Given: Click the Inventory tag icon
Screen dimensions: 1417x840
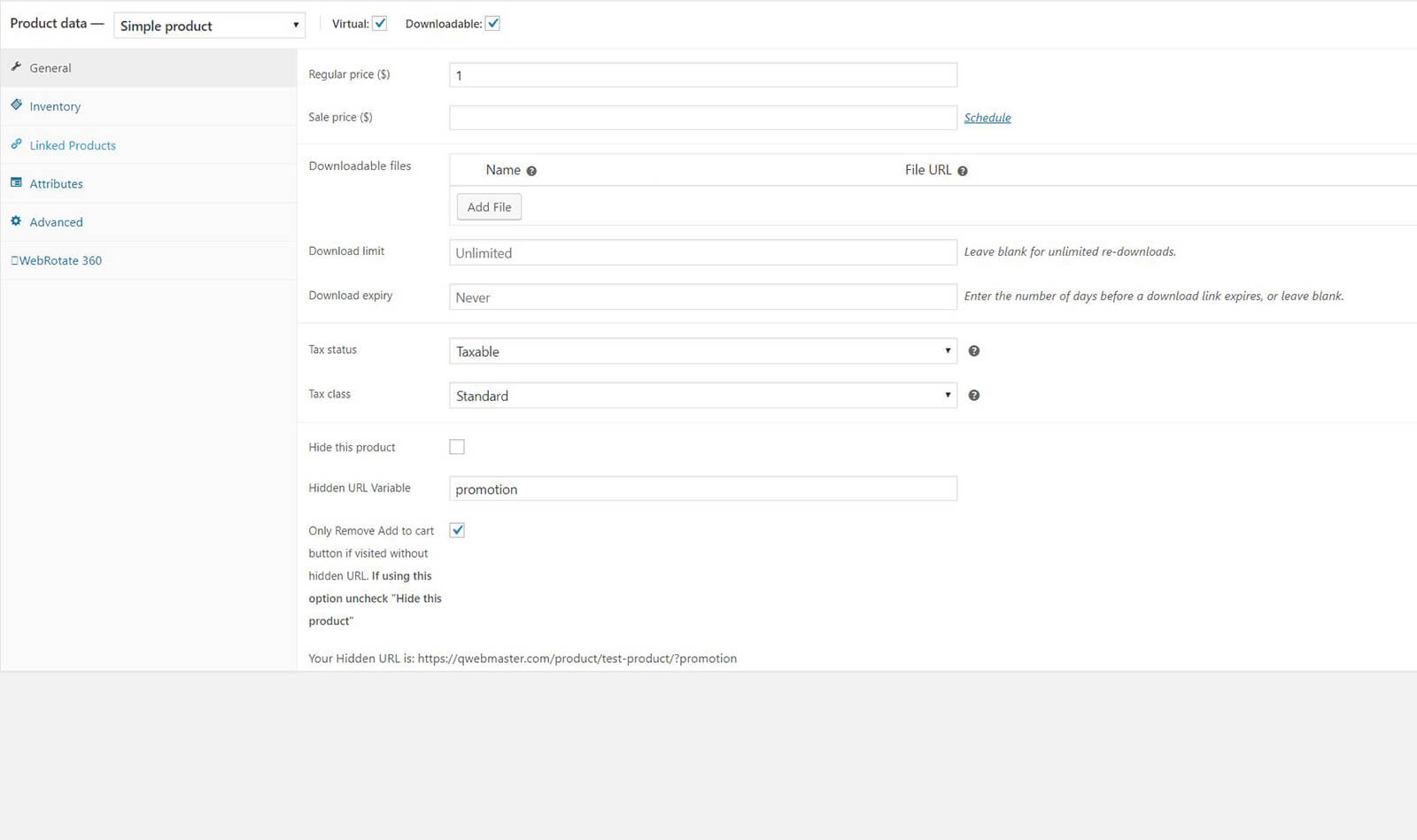Looking at the screenshot, I should coord(16,105).
